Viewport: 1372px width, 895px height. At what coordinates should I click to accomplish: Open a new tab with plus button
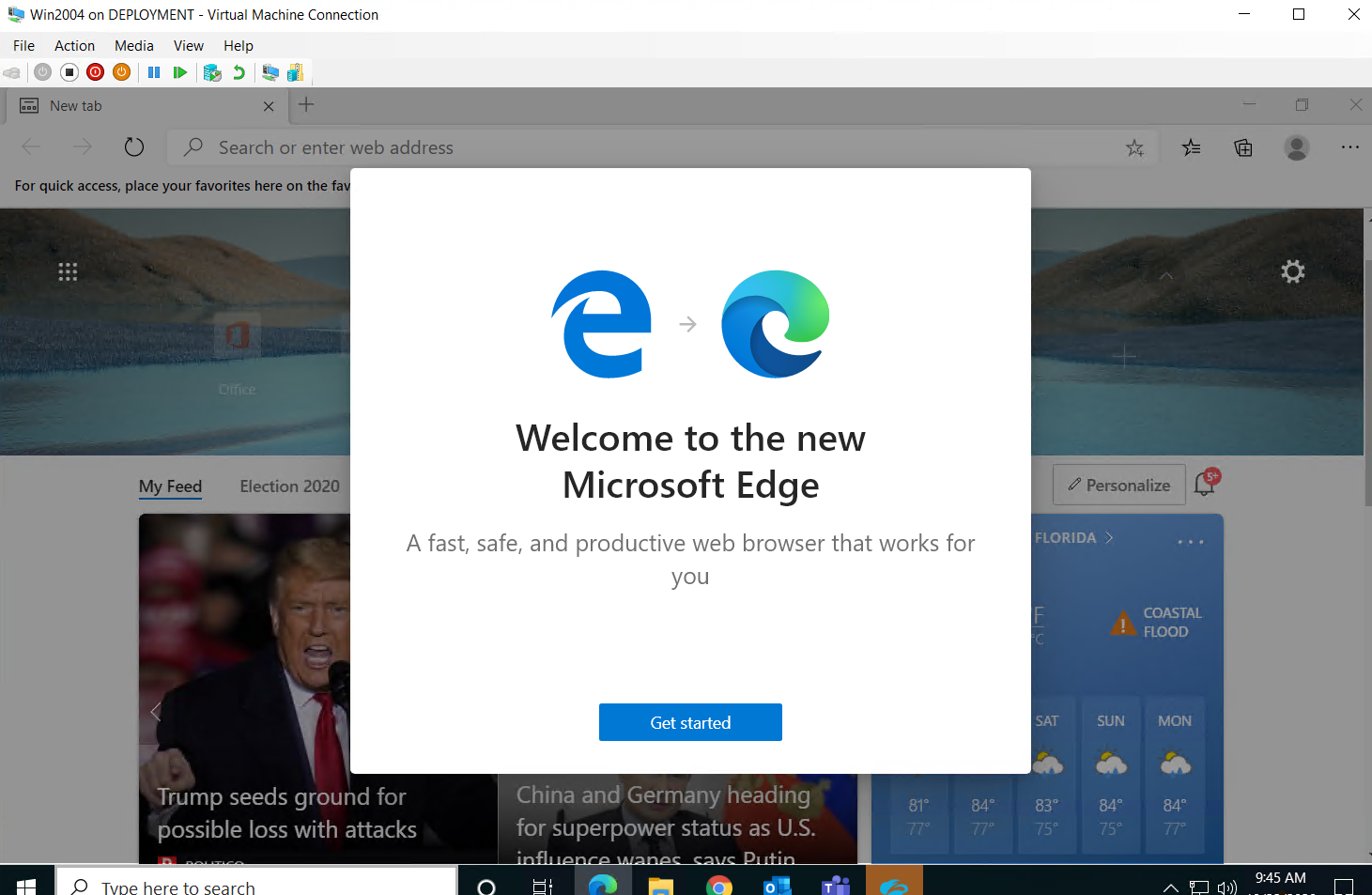(x=306, y=105)
